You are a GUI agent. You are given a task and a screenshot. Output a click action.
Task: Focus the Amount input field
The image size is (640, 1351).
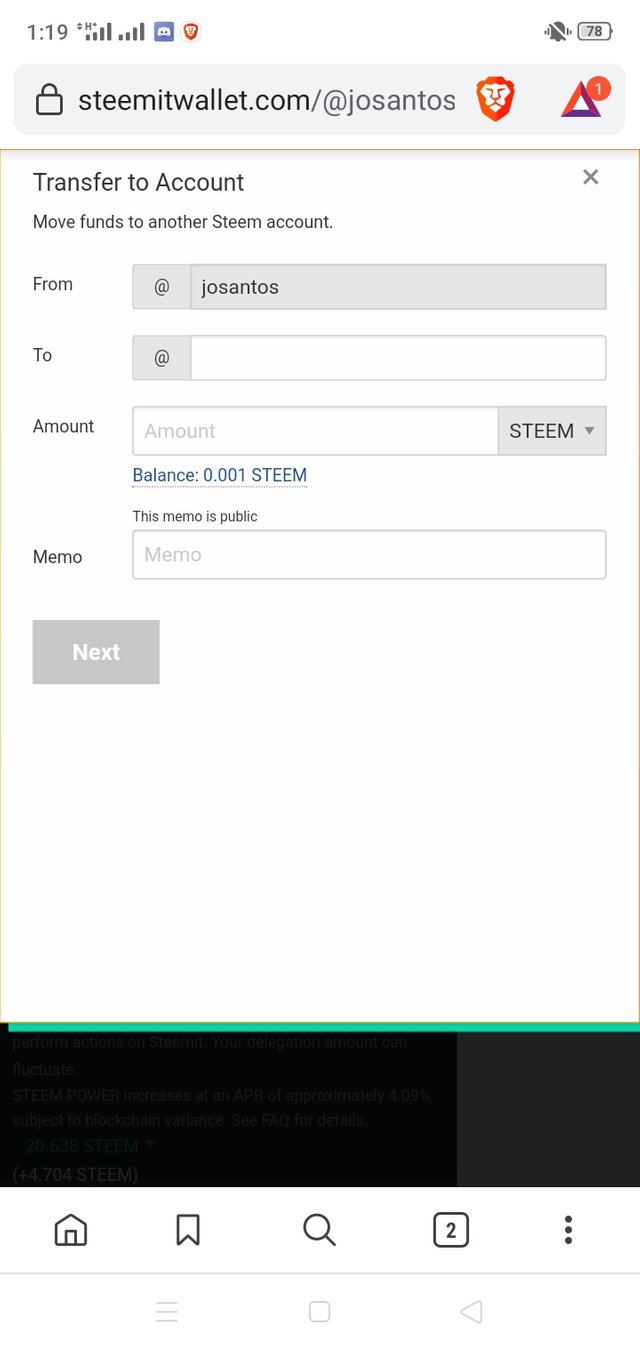[315, 431]
